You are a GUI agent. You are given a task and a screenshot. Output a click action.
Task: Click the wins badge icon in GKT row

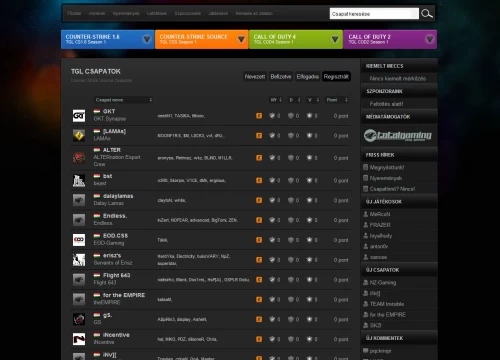pos(272,116)
